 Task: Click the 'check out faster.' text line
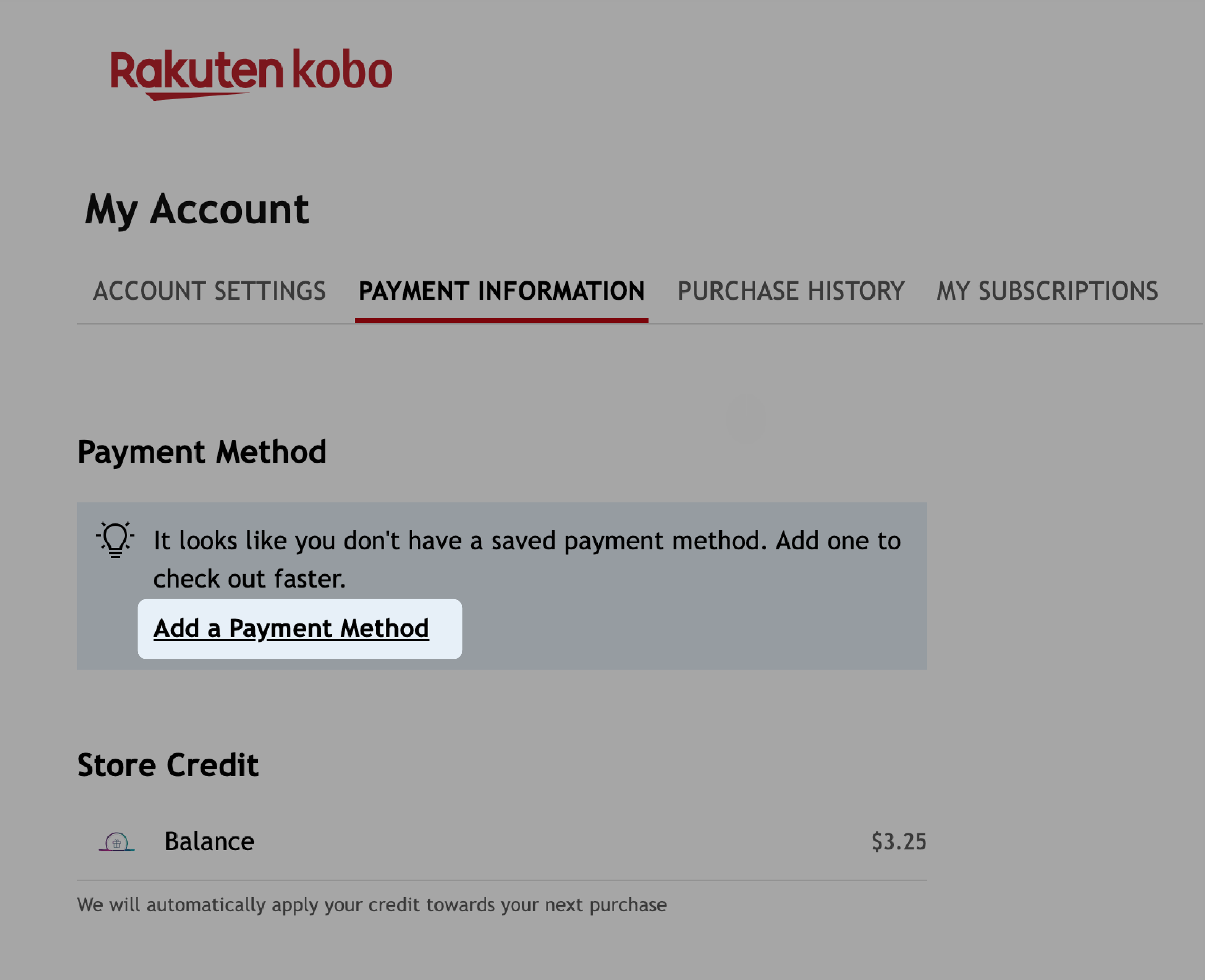click(x=249, y=579)
